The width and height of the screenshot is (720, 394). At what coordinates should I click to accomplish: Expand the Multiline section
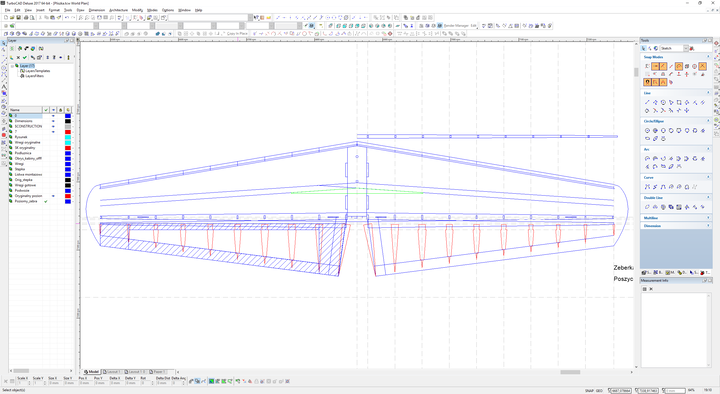tap(708, 218)
